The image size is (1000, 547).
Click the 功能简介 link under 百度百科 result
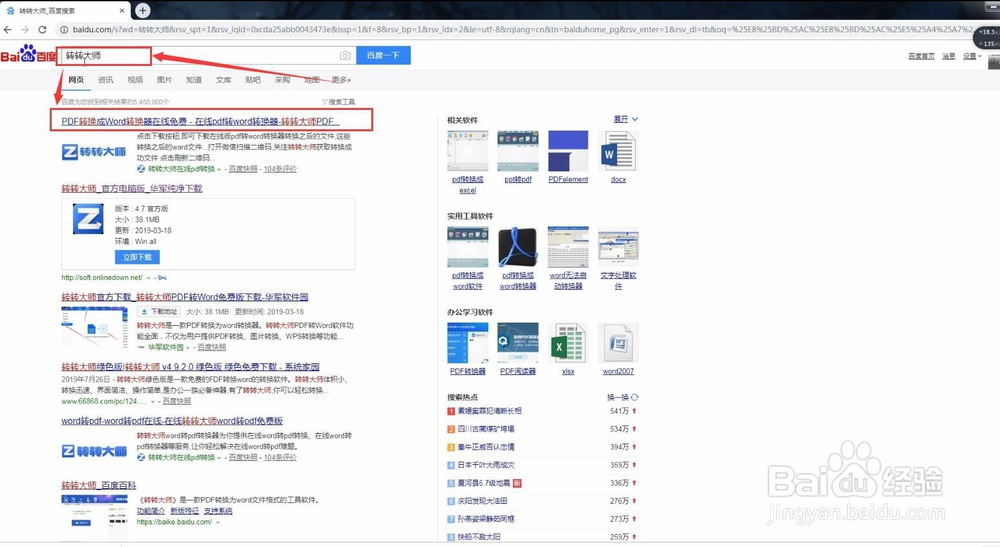click(151, 511)
